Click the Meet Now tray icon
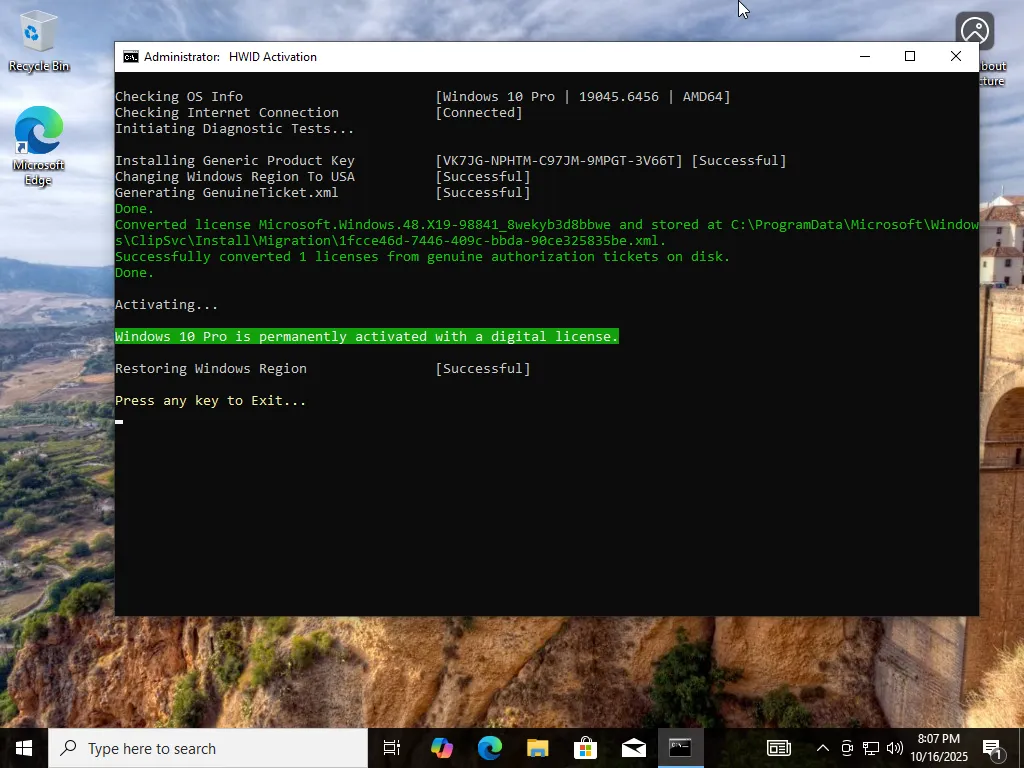The image size is (1024, 768). (847, 748)
